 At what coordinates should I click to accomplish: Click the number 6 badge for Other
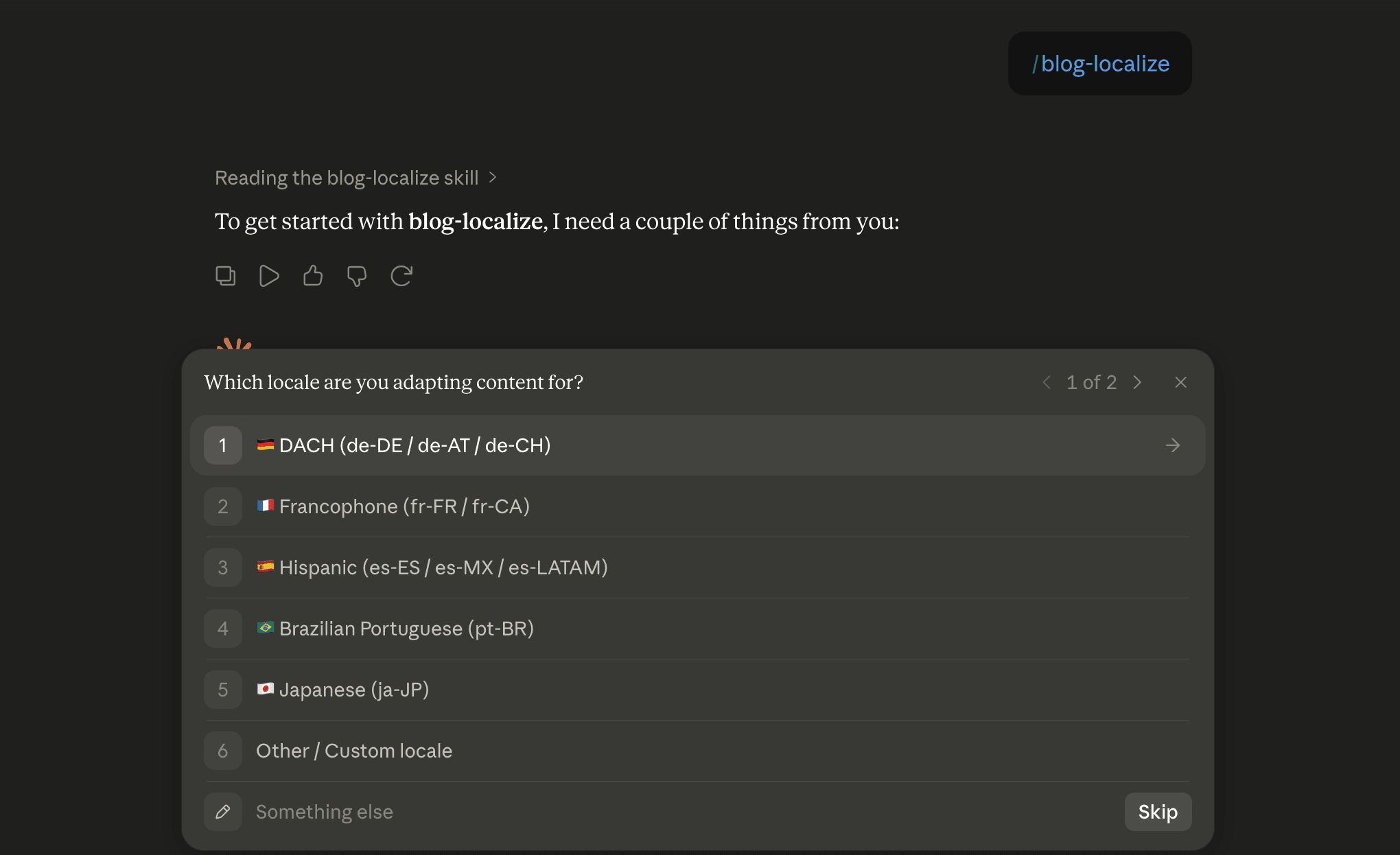coord(223,751)
